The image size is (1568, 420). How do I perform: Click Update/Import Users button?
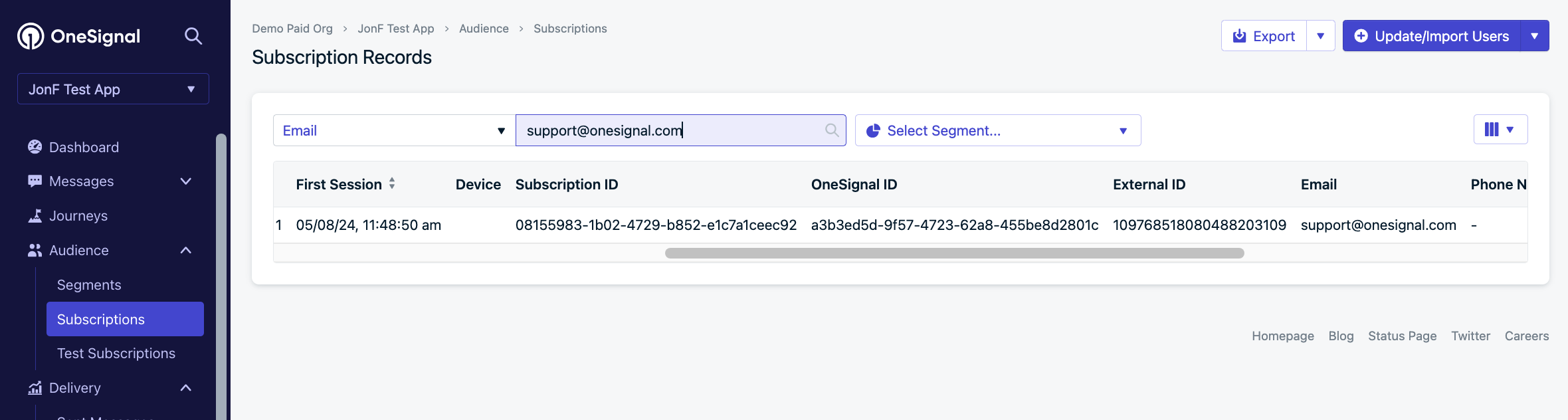click(x=1432, y=36)
